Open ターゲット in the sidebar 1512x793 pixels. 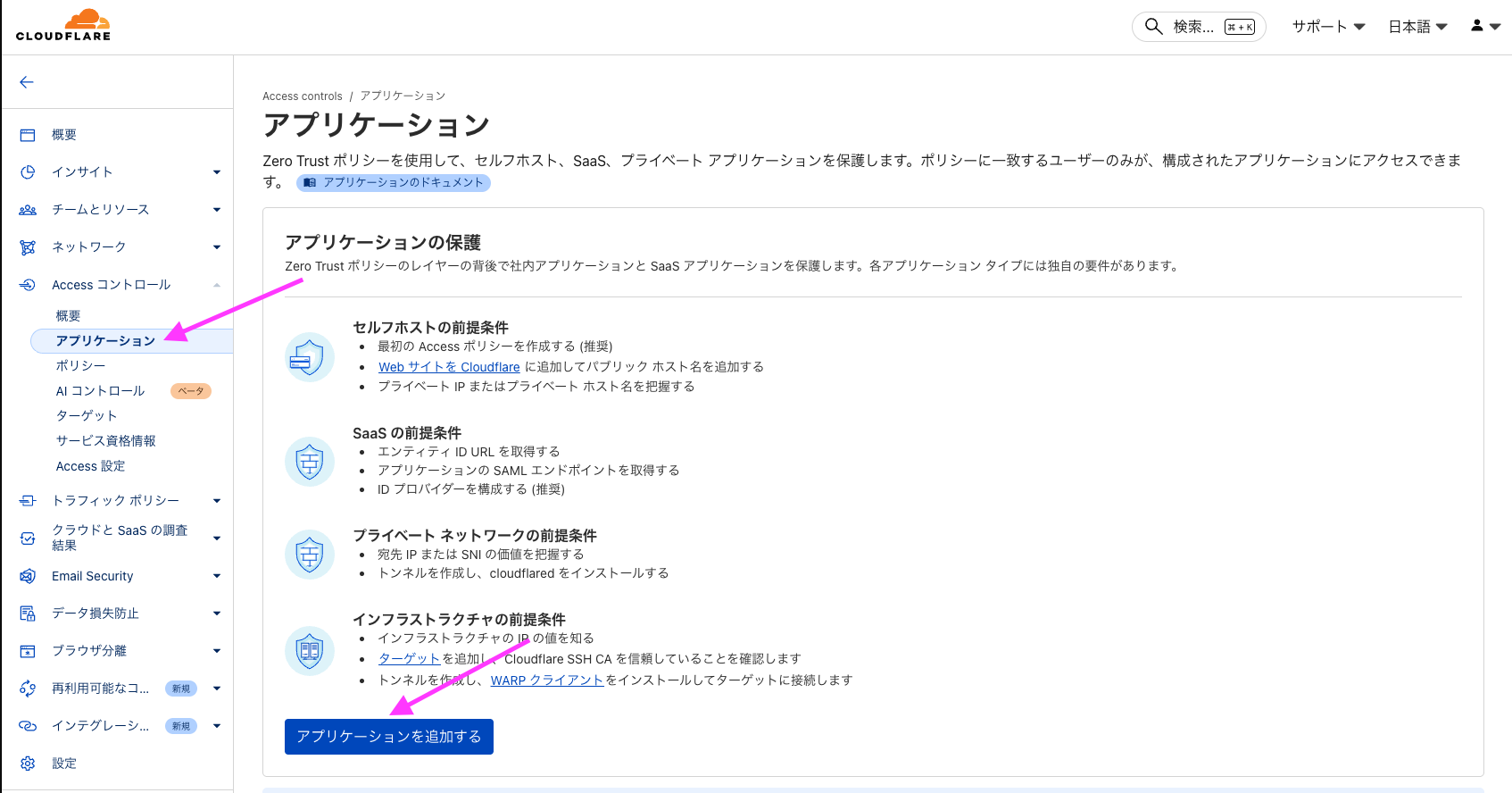click(x=87, y=416)
